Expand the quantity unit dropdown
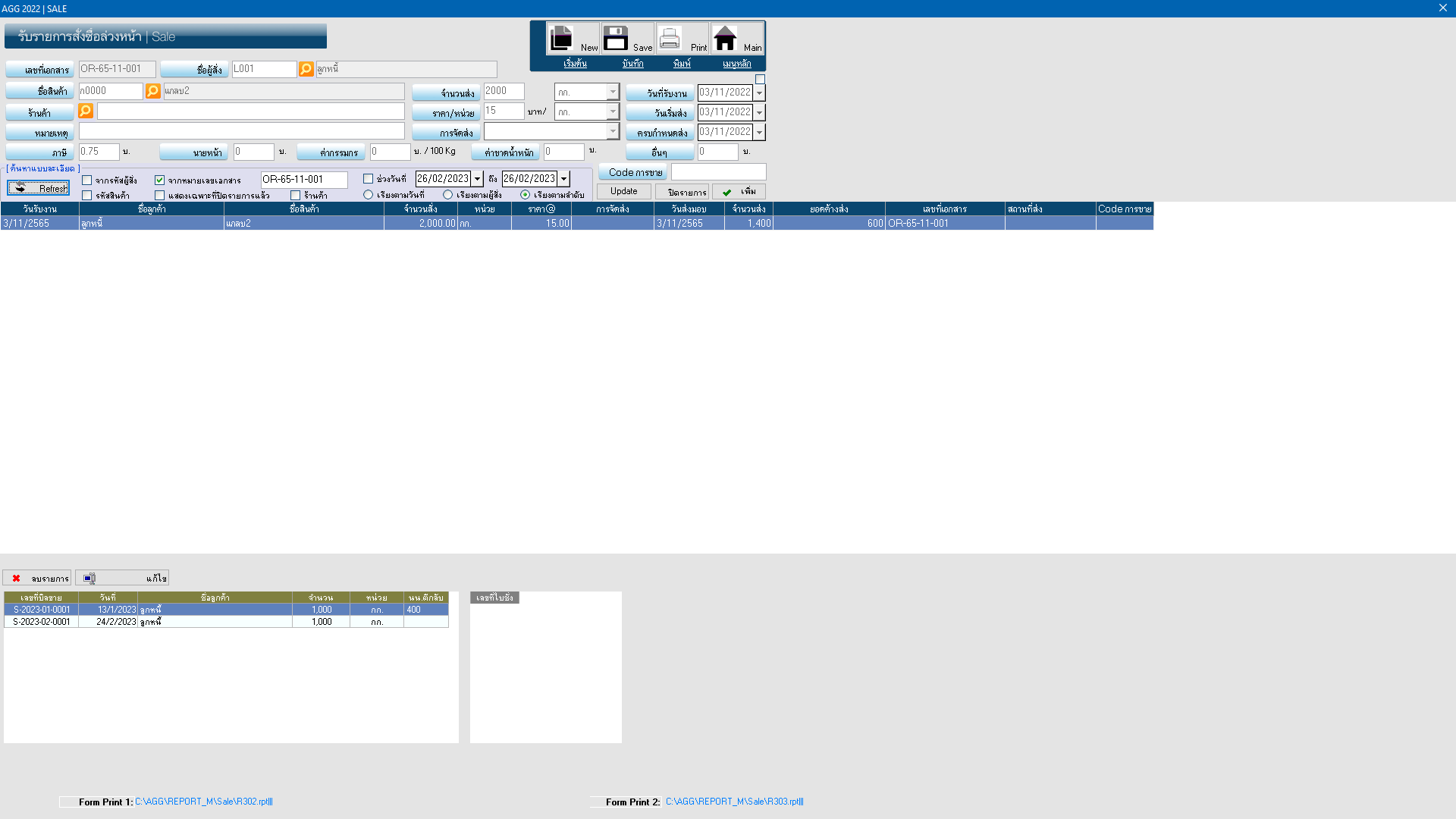 tap(613, 92)
